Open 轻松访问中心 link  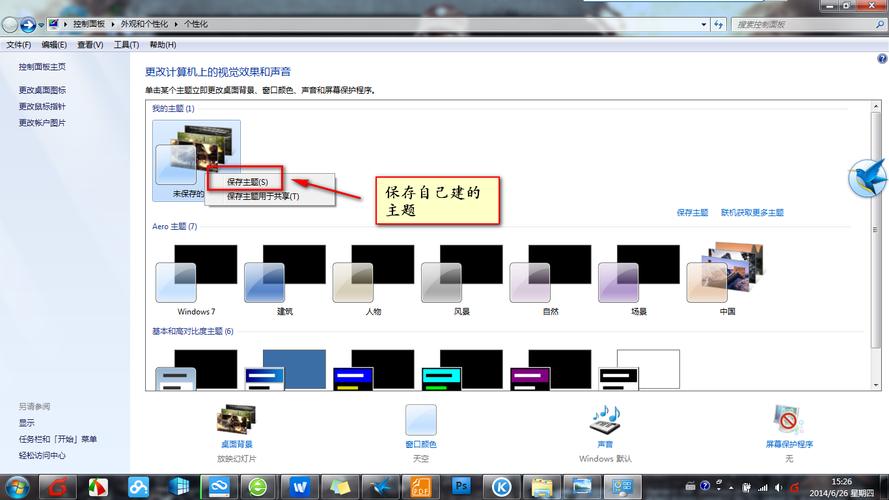pos(42,456)
